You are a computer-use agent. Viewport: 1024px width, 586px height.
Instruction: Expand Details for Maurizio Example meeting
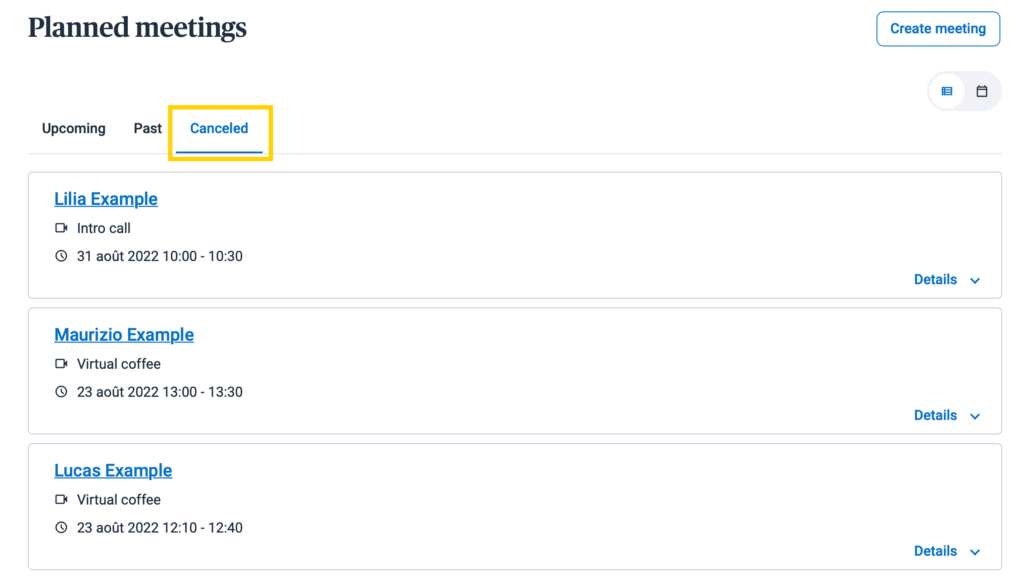point(947,415)
